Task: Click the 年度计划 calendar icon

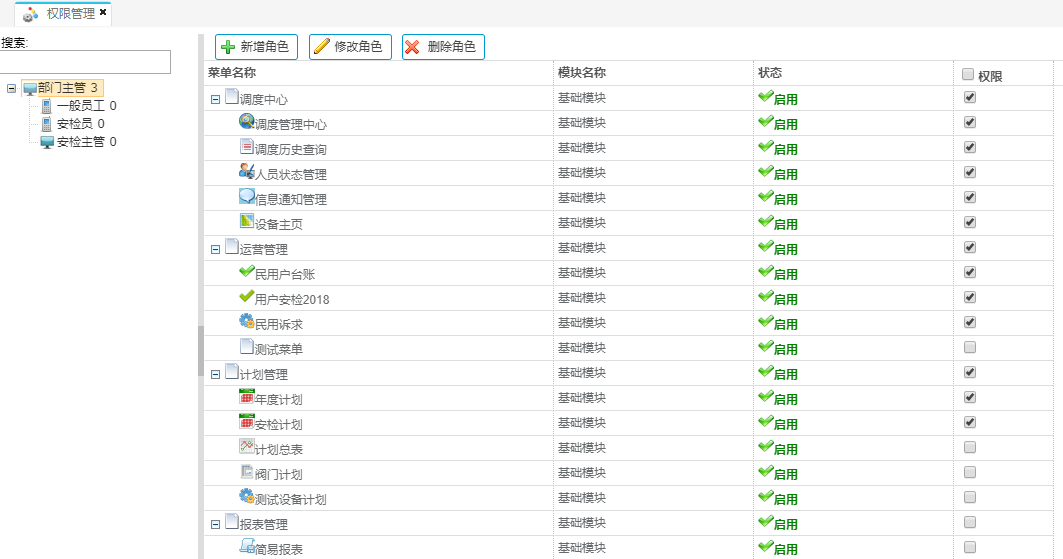Action: (247, 397)
